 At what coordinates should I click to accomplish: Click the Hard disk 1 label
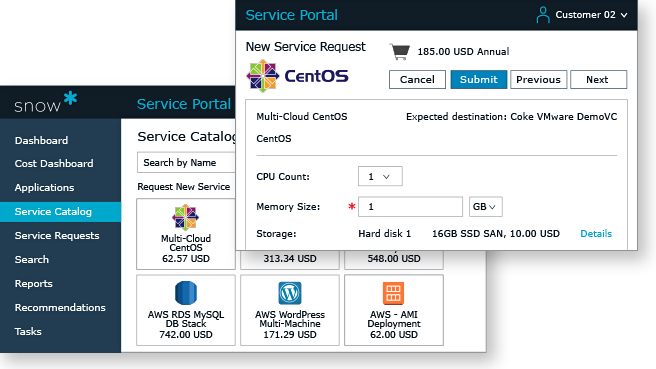click(384, 233)
